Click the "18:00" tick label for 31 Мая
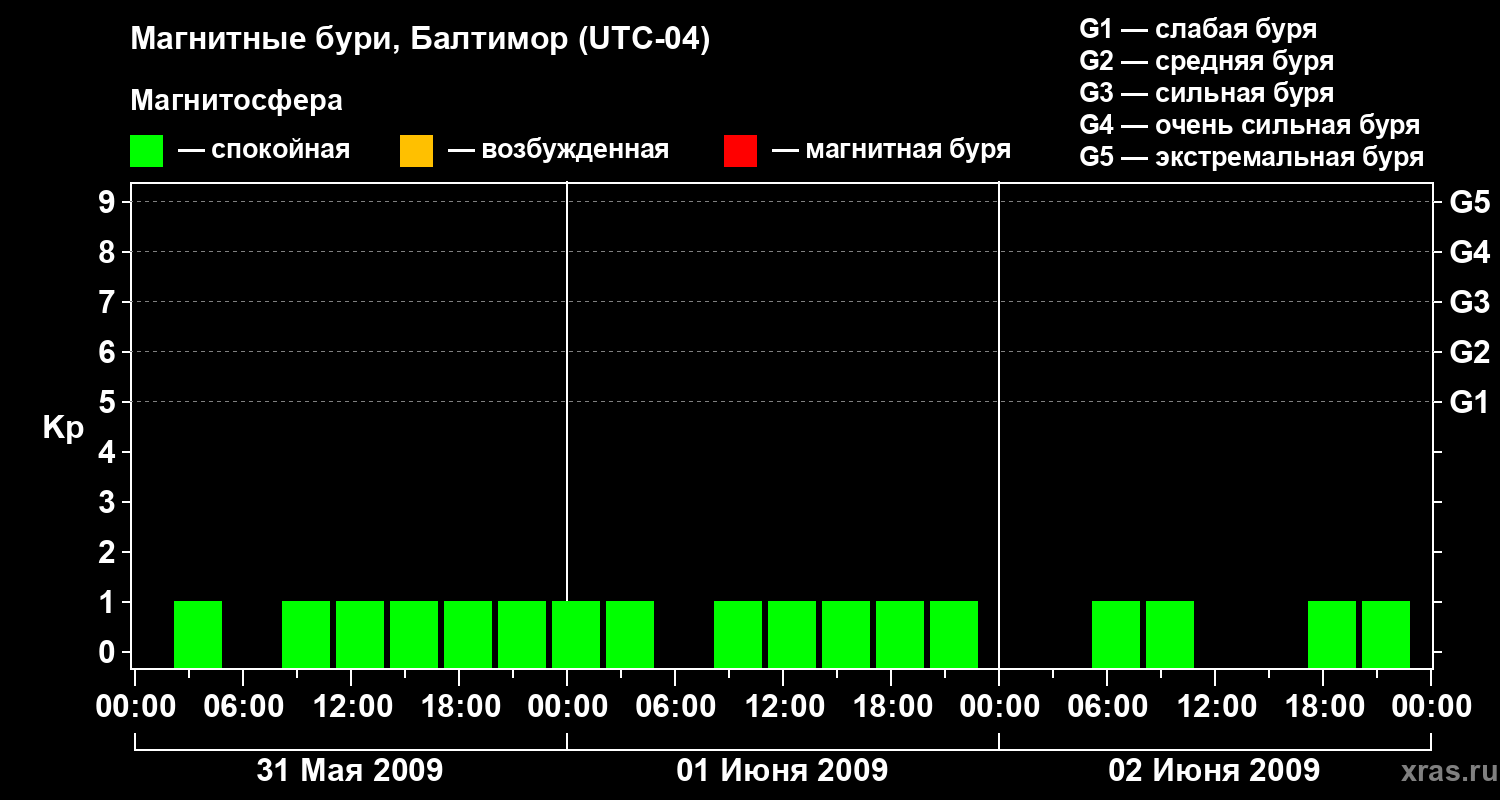The height and width of the screenshot is (800, 1500). click(459, 707)
